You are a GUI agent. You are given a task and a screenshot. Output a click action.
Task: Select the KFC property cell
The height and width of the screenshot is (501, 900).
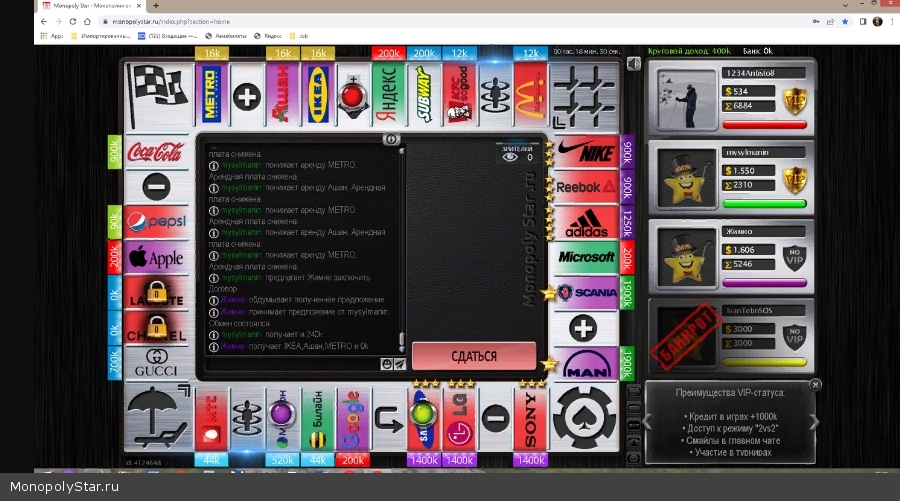pyautogui.click(x=459, y=95)
